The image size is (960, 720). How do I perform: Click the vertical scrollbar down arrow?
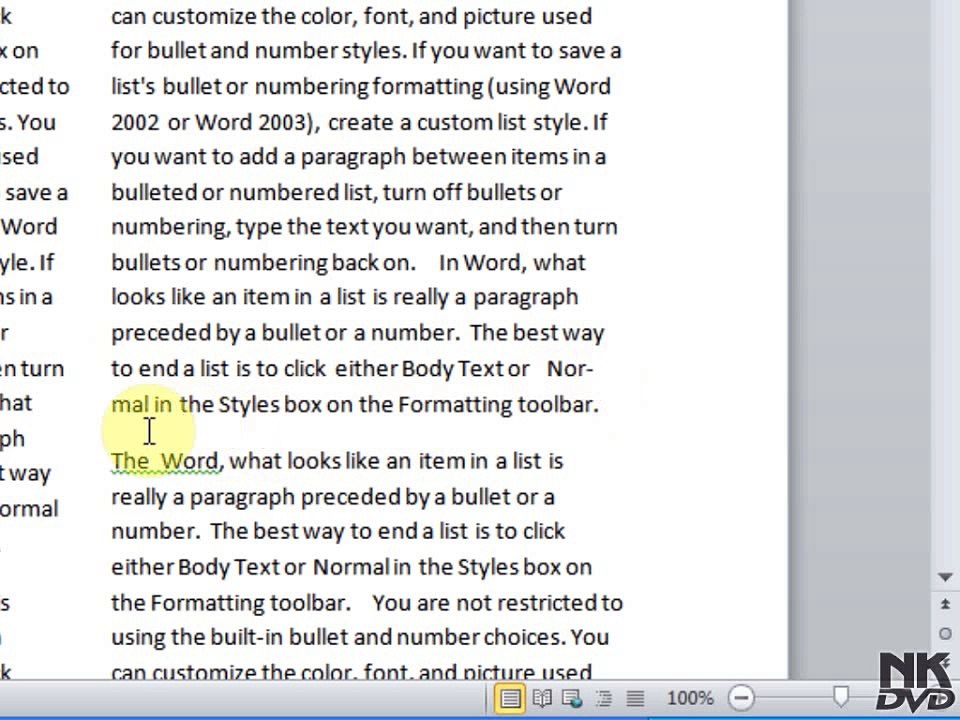coord(945,577)
